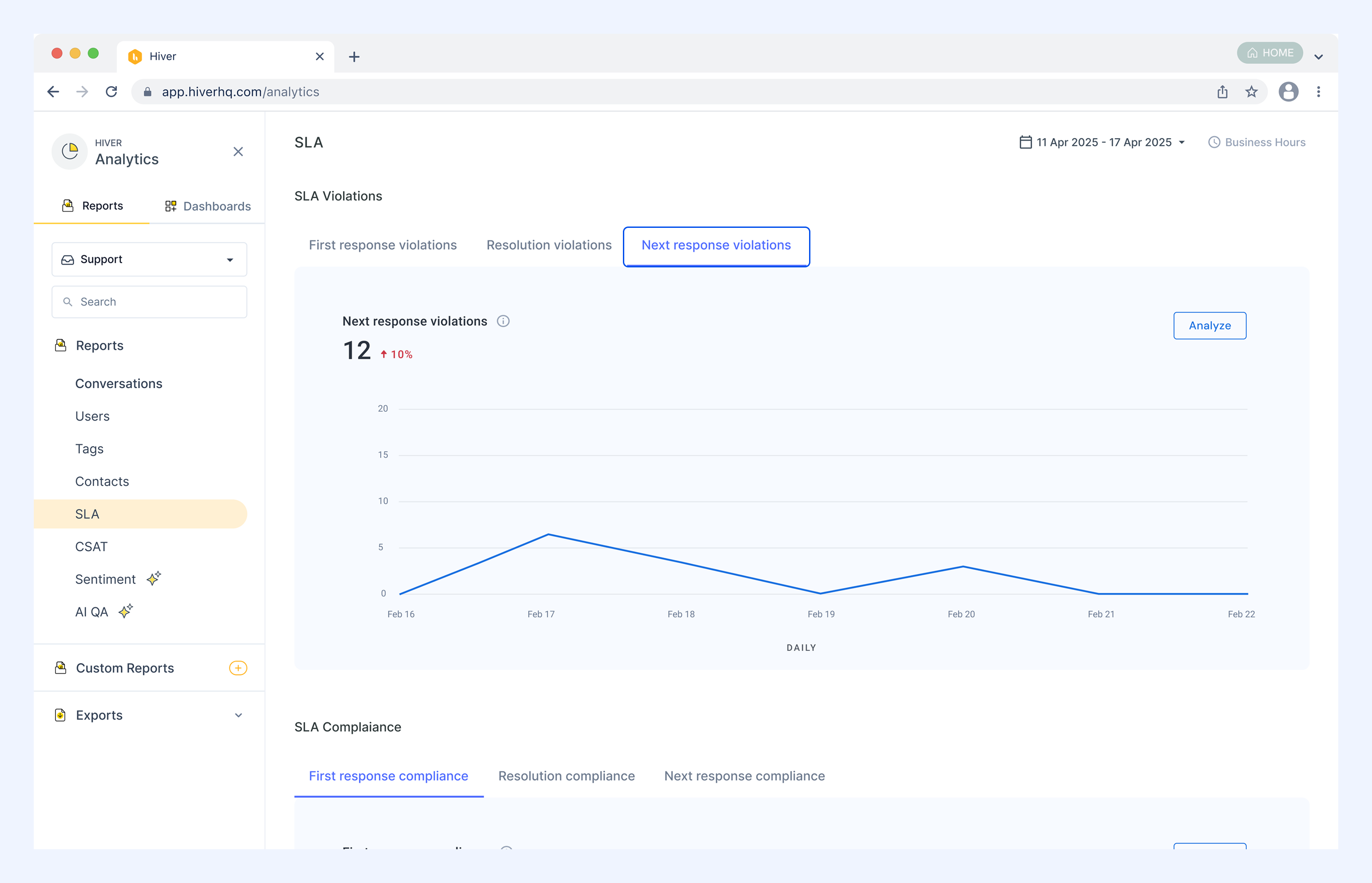Click the plus icon next to Custom Reports
Viewport: 1372px width, 883px height.
(238, 668)
